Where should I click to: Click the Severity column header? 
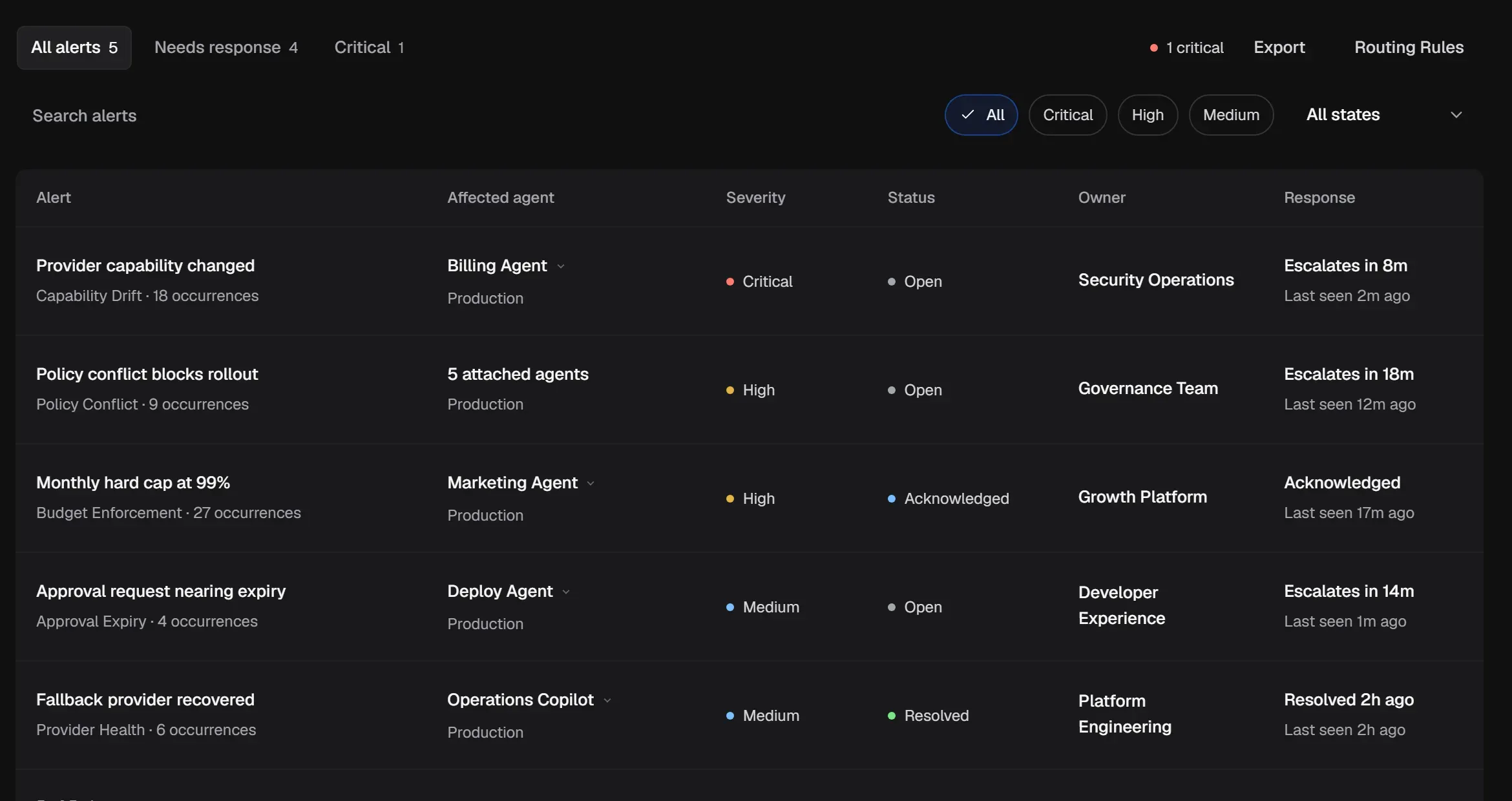pyautogui.click(x=755, y=198)
